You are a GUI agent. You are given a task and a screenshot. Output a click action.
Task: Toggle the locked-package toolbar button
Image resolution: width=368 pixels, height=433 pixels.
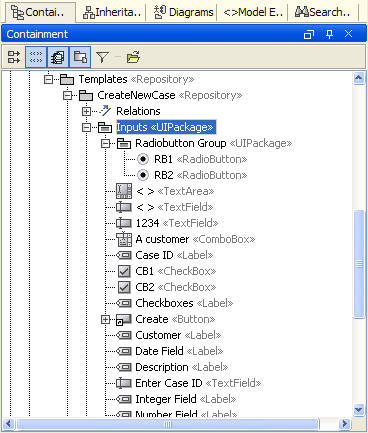click(x=80, y=57)
